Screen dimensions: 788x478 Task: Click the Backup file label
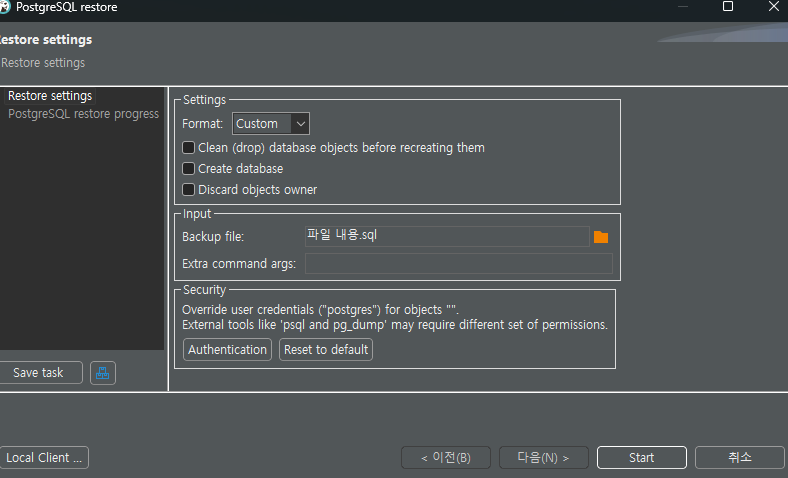(213, 237)
